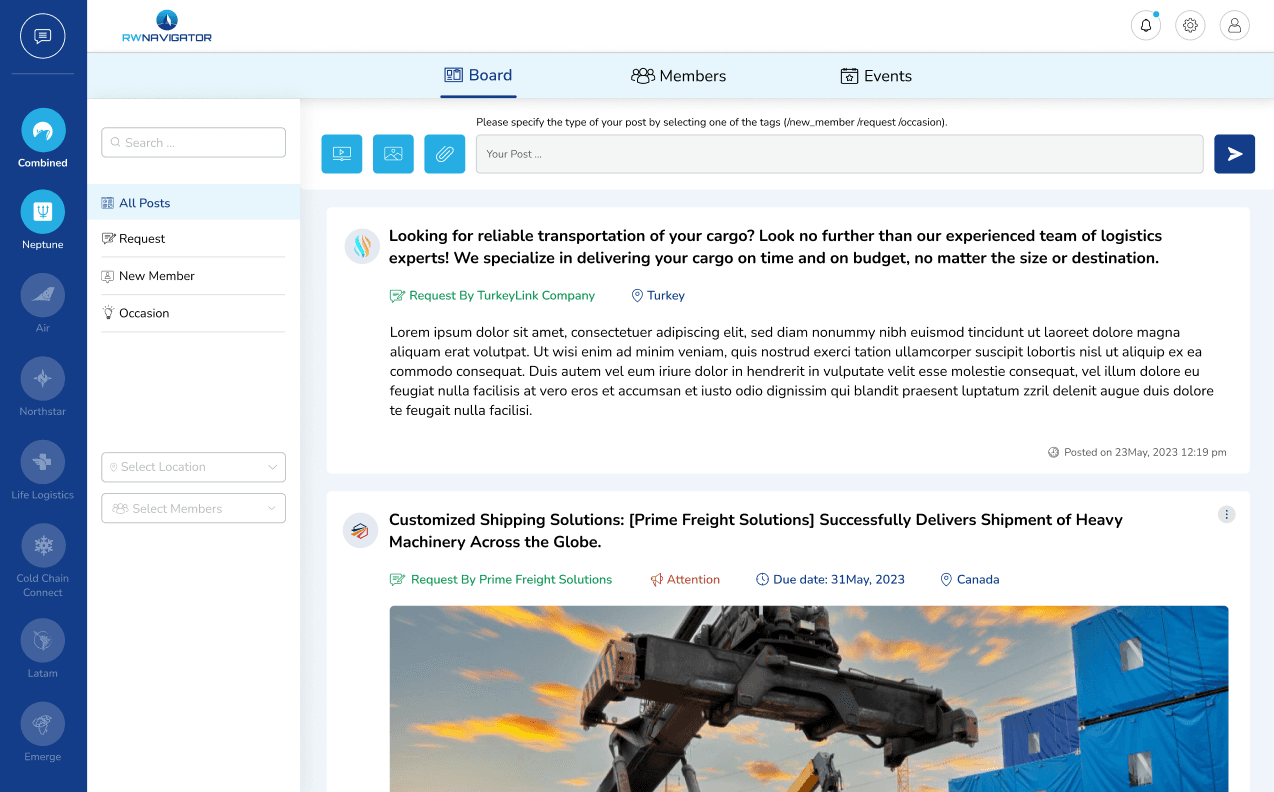Screen dimensions: 1274x792
Task: Send the post with arrow button
Action: pyautogui.click(x=1235, y=154)
